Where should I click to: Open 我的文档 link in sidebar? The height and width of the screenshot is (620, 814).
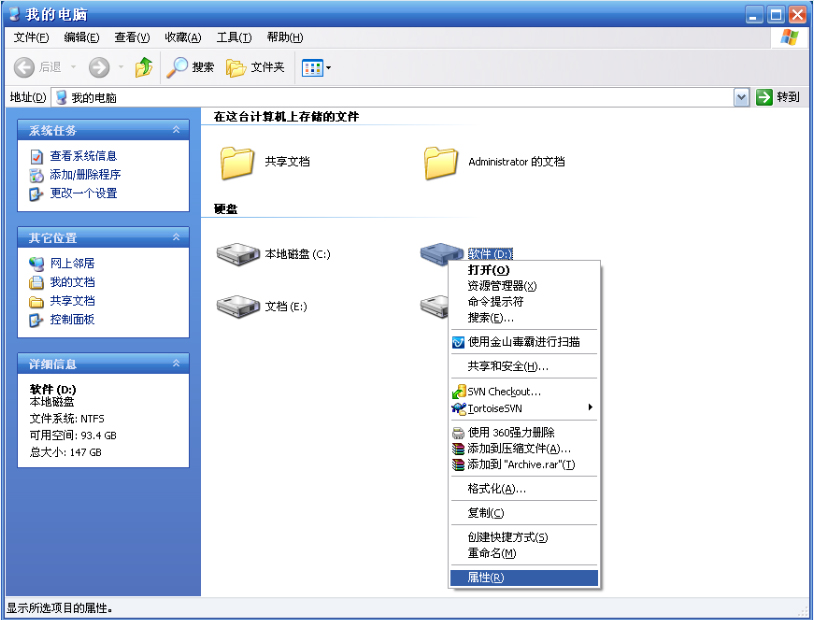72,282
